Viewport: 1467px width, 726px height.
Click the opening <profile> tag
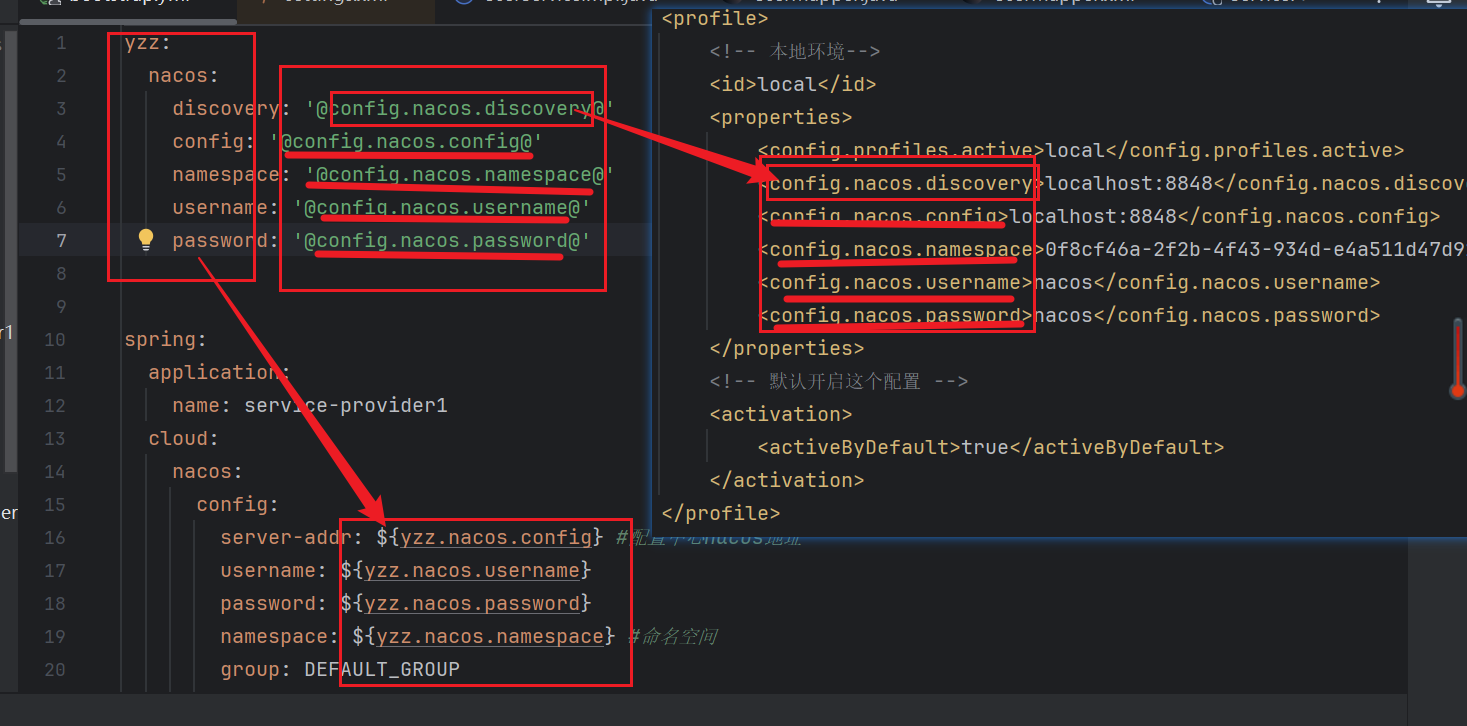tap(715, 18)
